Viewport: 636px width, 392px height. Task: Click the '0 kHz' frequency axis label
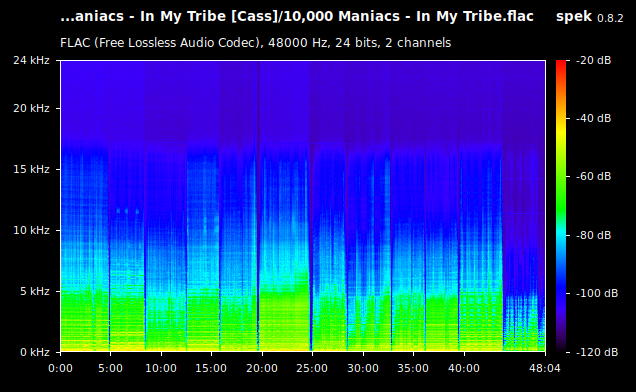point(35,352)
